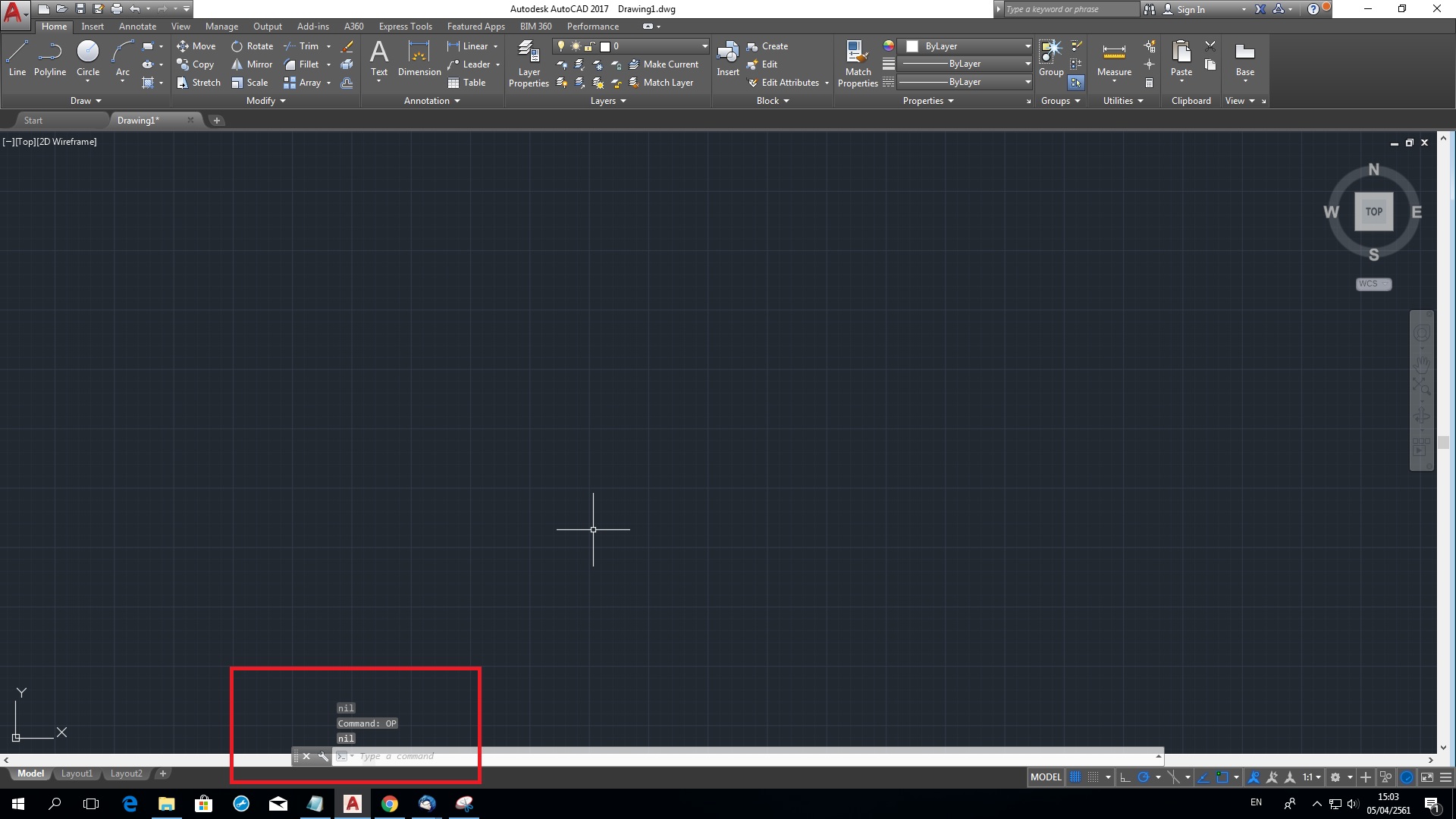1456x819 pixels.
Task: Select the Trim tool
Action: (307, 46)
